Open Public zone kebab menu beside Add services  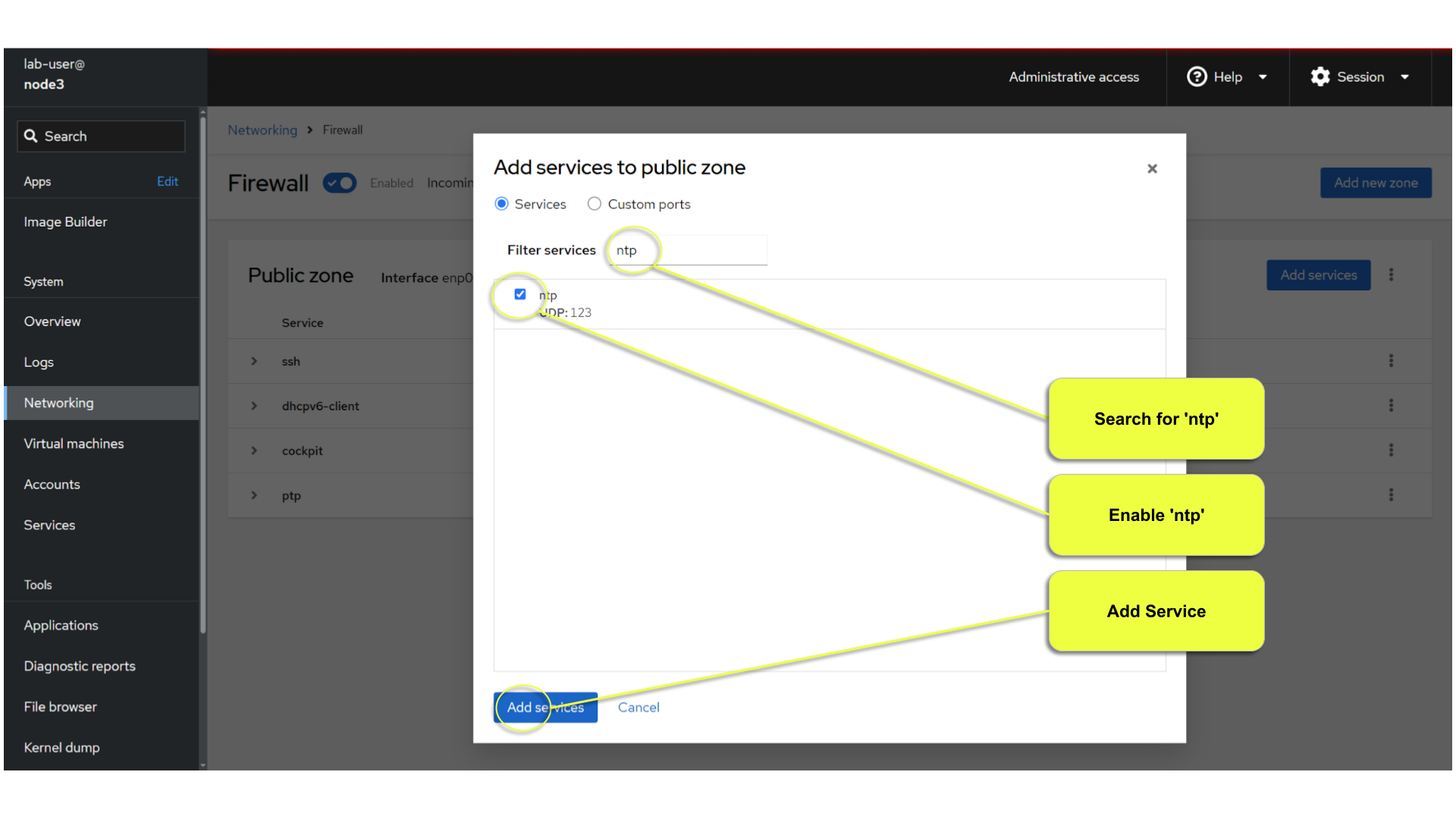(1391, 275)
